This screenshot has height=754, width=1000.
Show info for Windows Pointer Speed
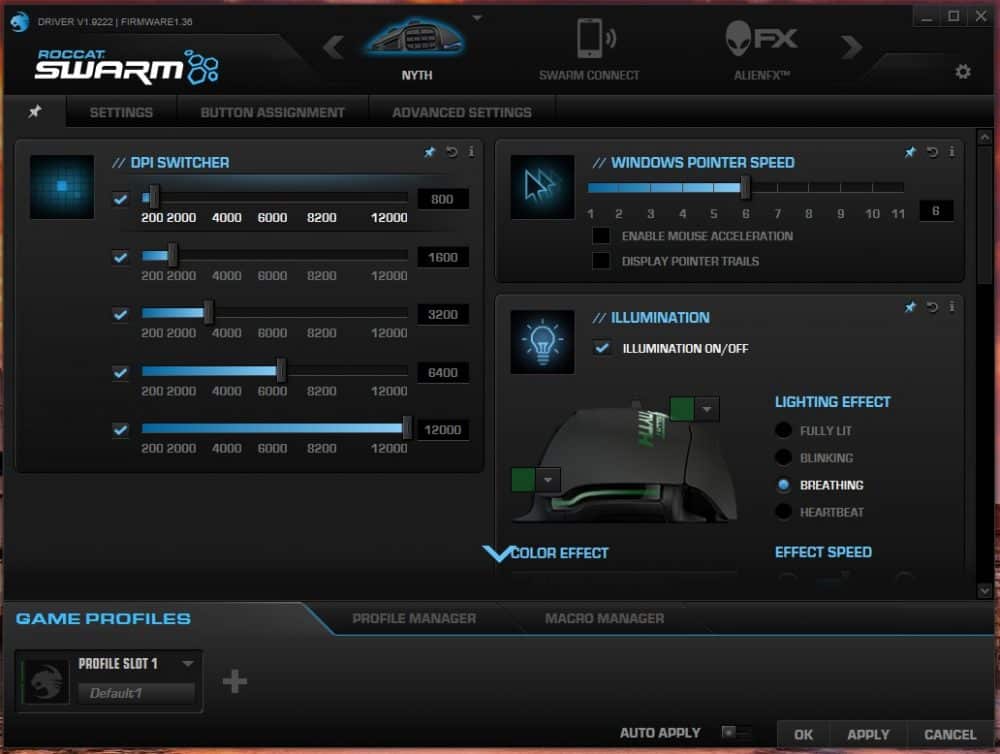tap(952, 152)
